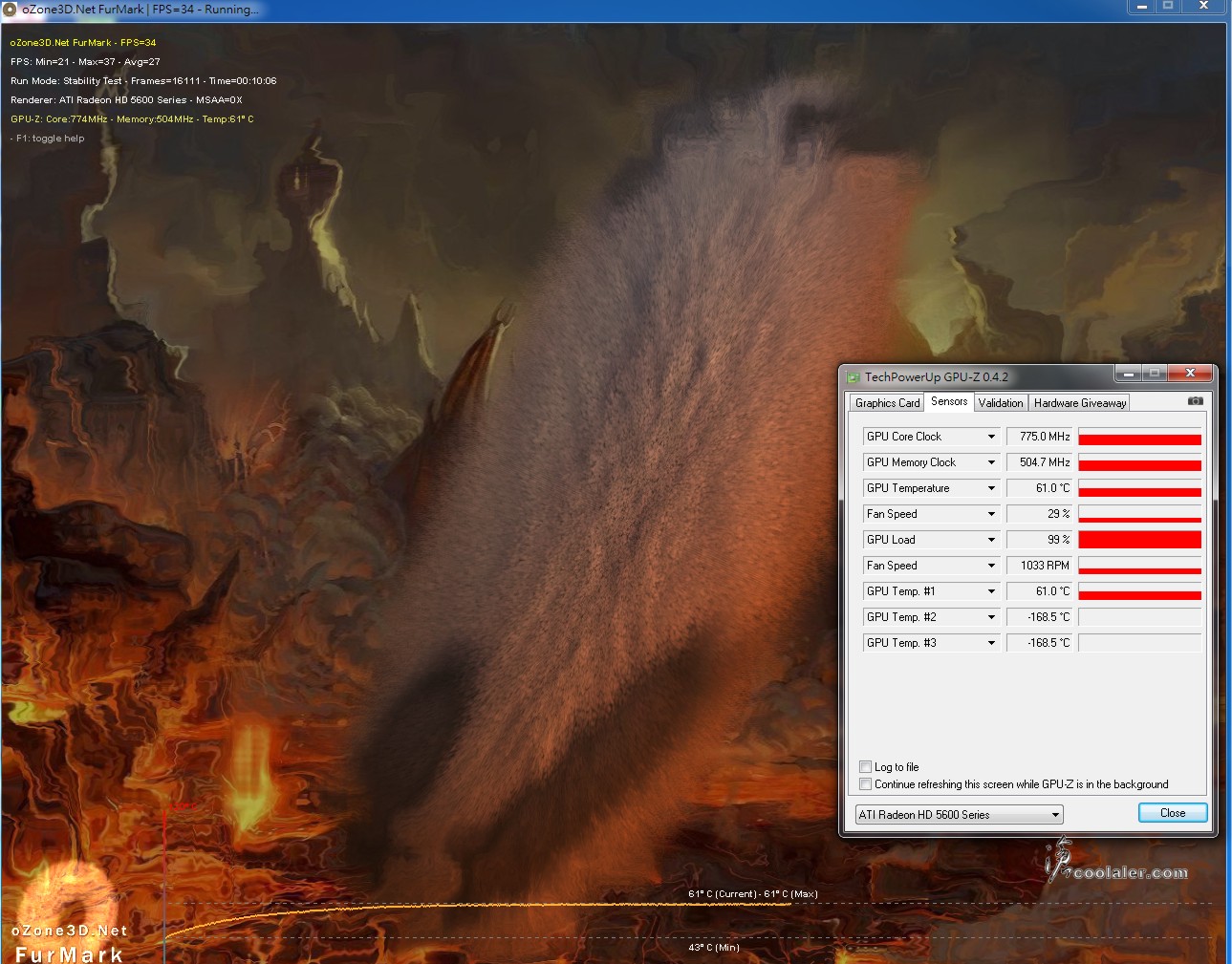
Task: Click the 43° C (Min) graph label
Action: point(714,948)
